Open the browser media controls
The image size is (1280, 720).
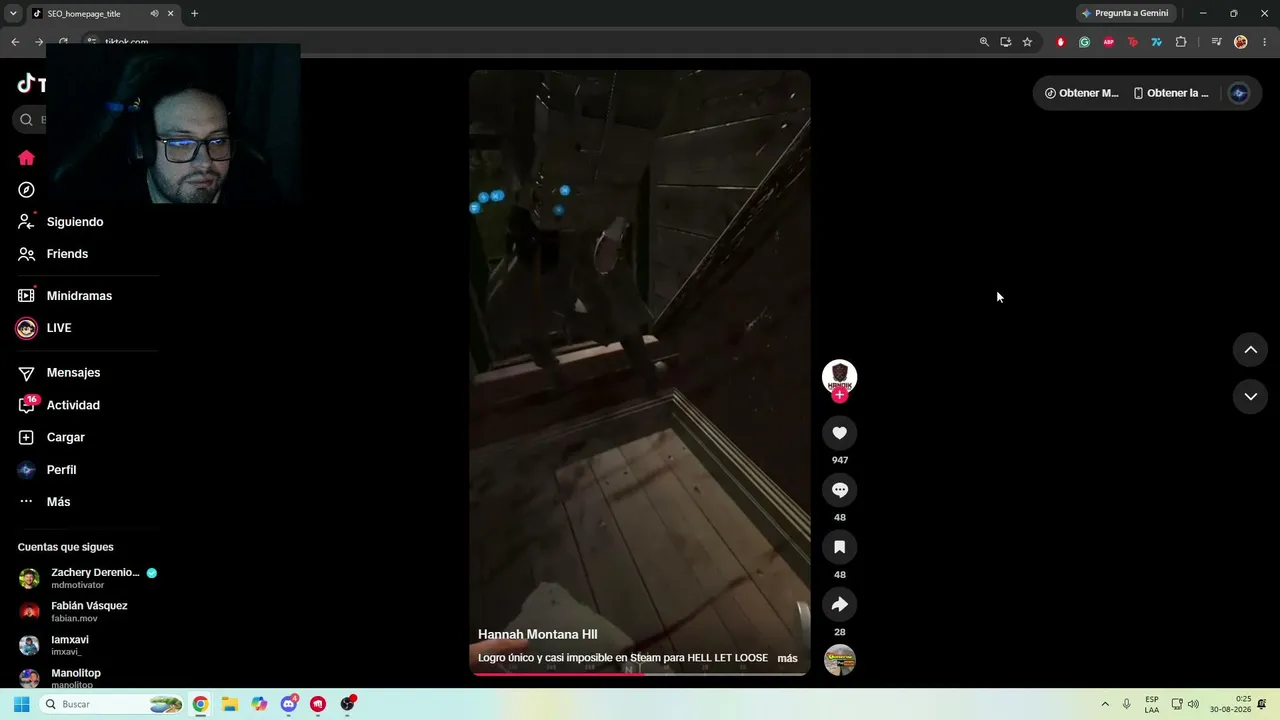click(1216, 42)
